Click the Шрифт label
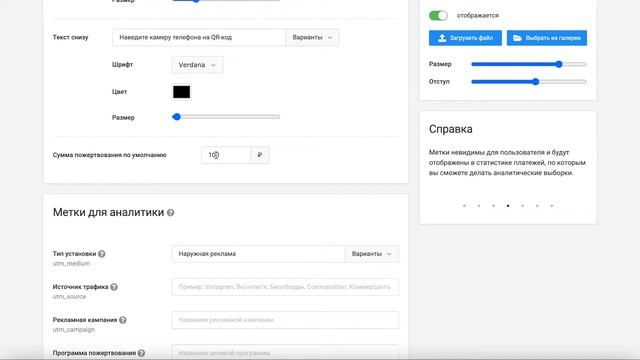Image resolution: width=640 pixels, height=360 pixels. pyautogui.click(x=122, y=65)
